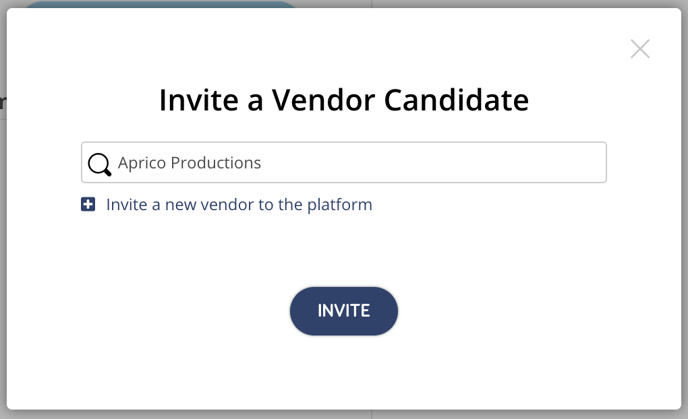
Task: Click the Invite a Vendor Candidate heading
Action: pos(344,100)
